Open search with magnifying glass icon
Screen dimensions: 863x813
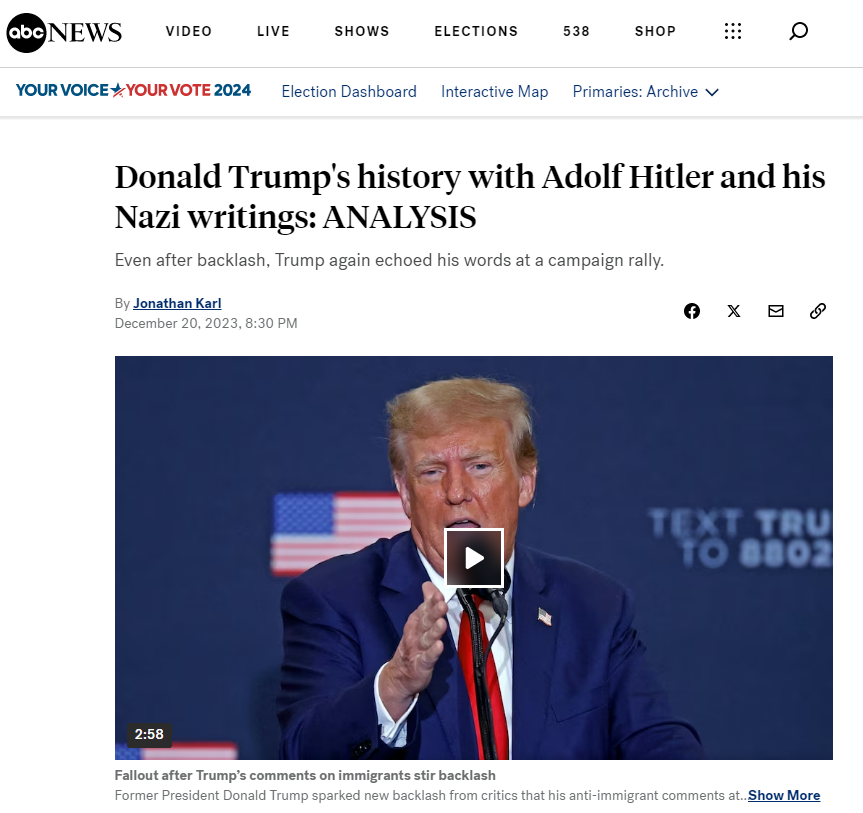pyautogui.click(x=798, y=31)
